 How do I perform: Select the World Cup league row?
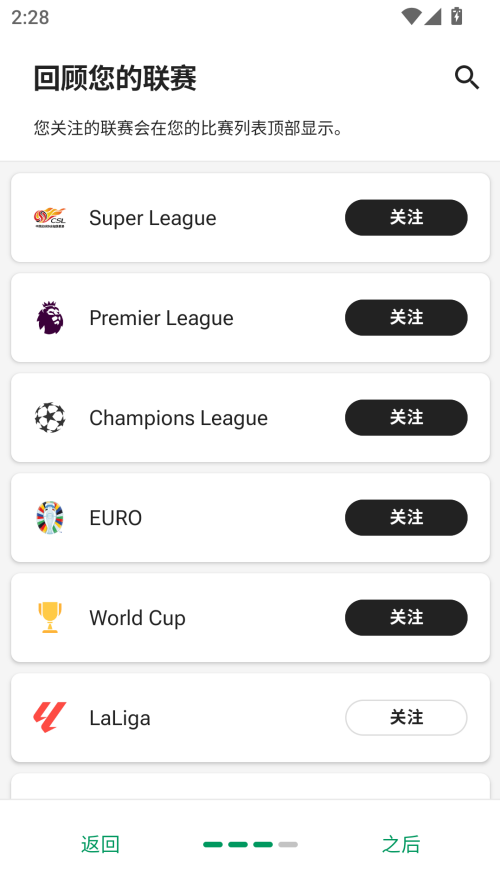pyautogui.click(x=250, y=617)
